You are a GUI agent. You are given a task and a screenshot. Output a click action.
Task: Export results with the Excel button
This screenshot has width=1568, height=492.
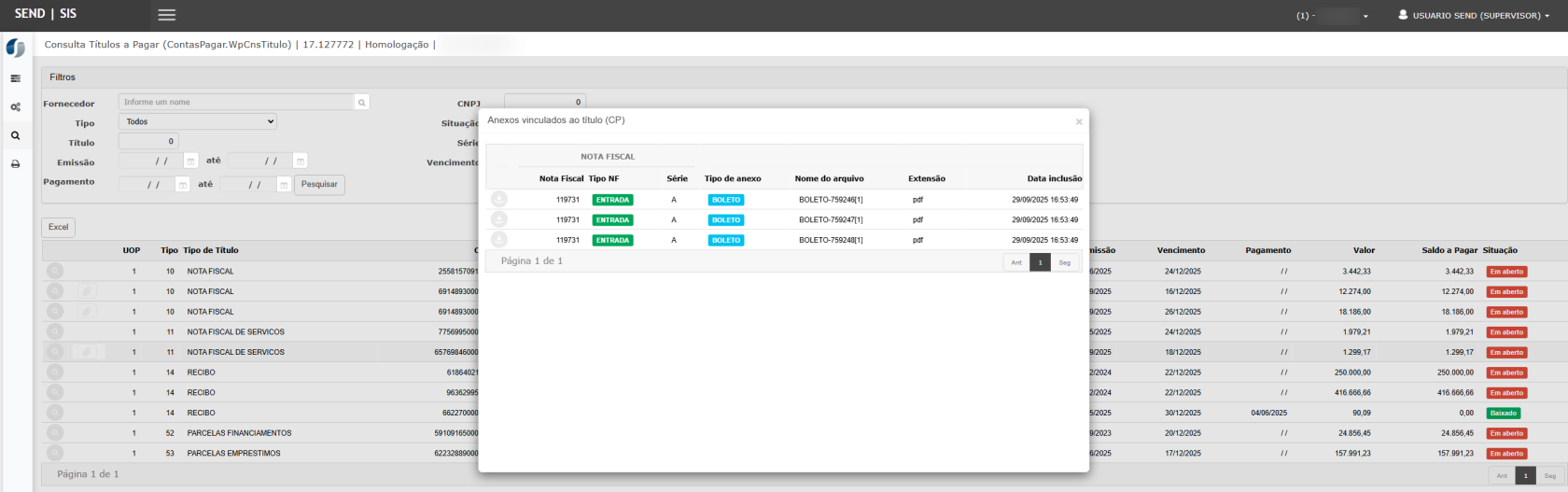click(58, 227)
